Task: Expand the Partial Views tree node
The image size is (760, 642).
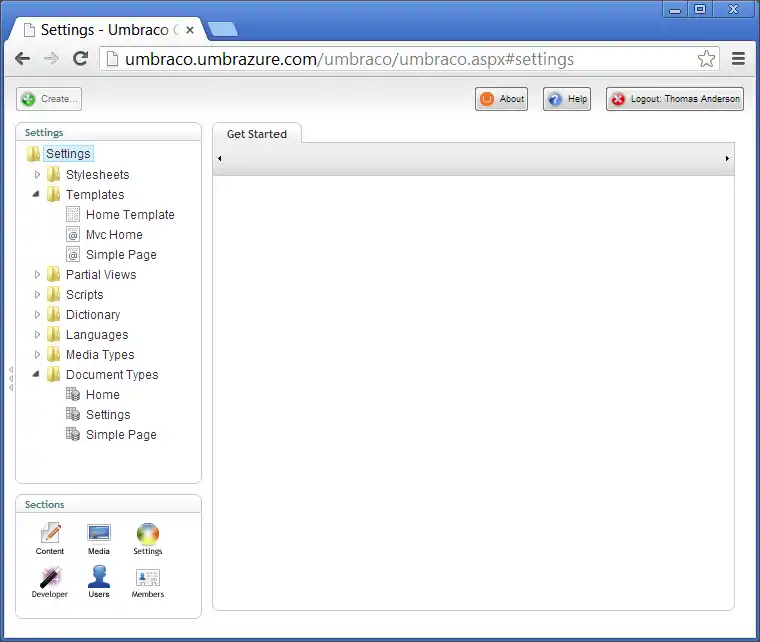Action: pyautogui.click(x=37, y=275)
